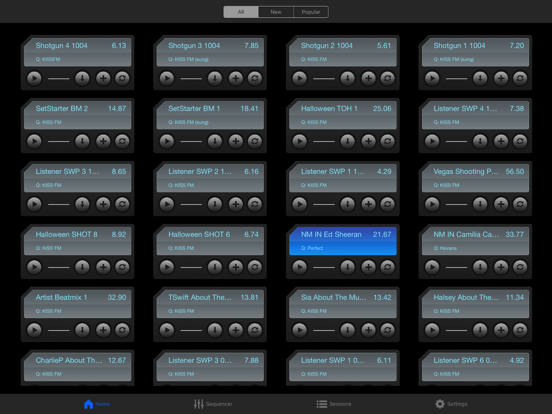Image resolution: width=552 pixels, height=414 pixels.
Task: Click the refresh icon on Listener SWP 2 1...
Action: (x=255, y=204)
